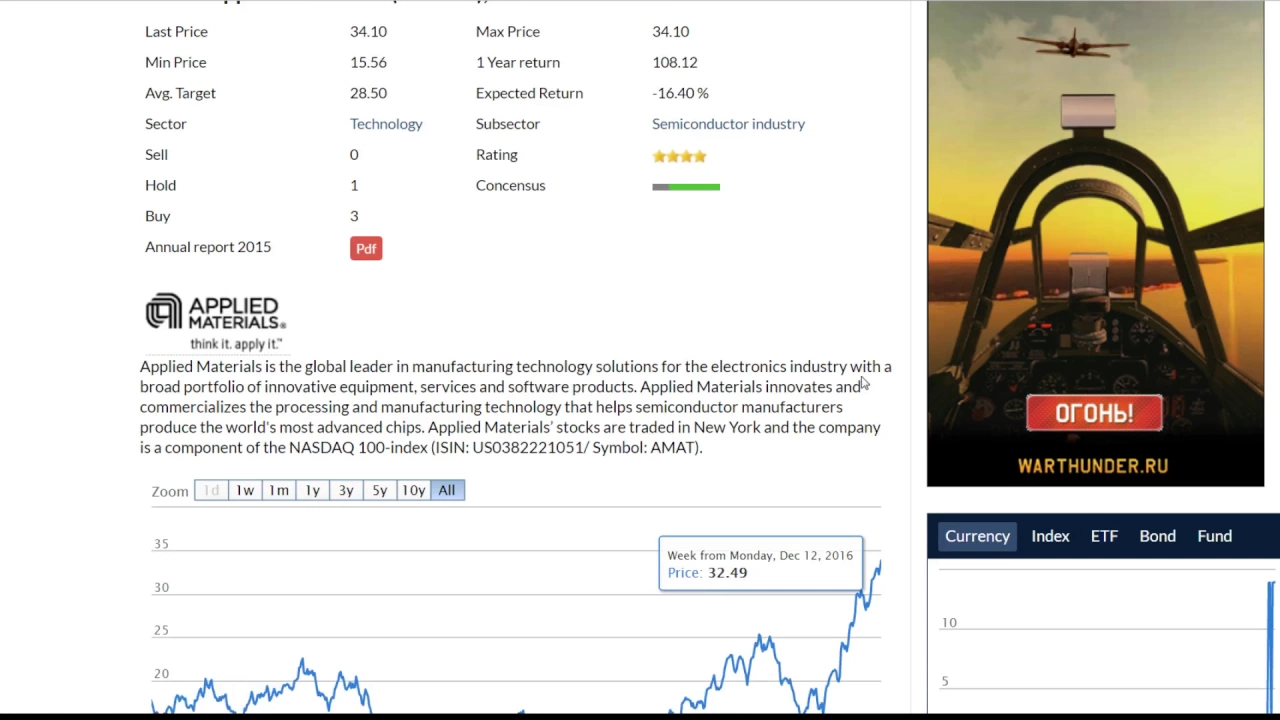The width and height of the screenshot is (1280, 720).
Task: Click the 30 axis label on chart
Action: (161, 588)
